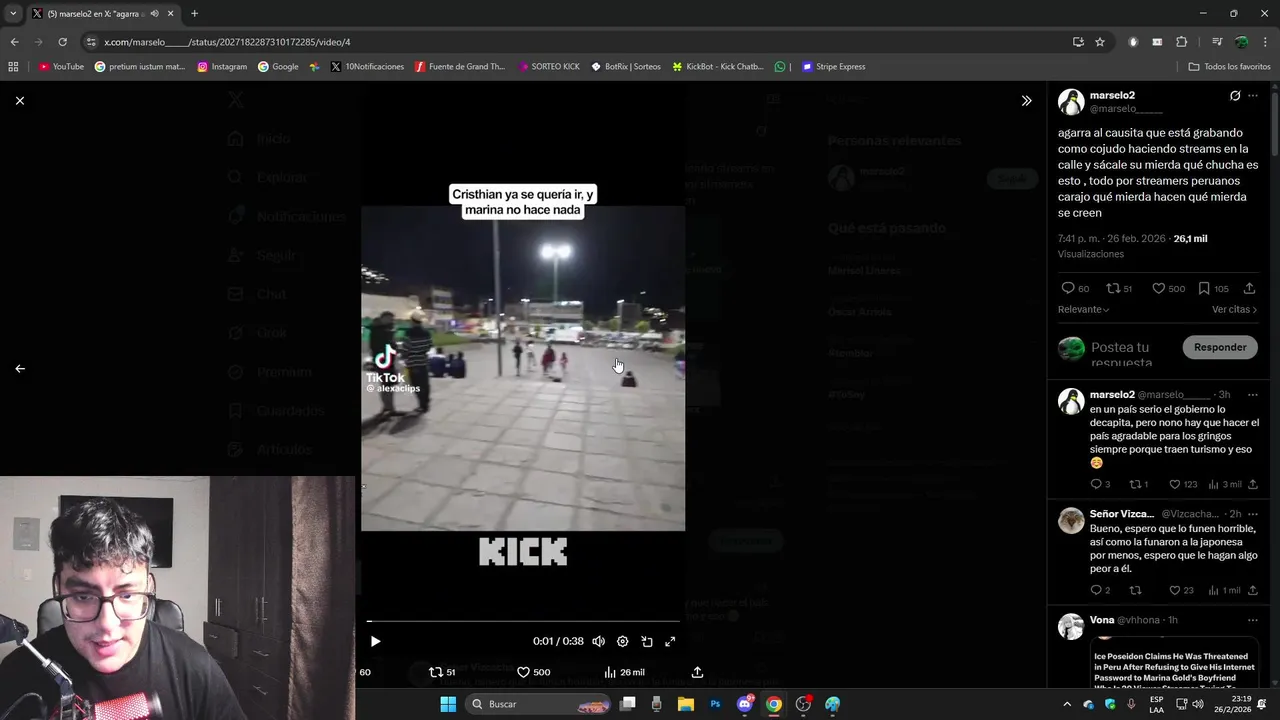Image resolution: width=1280 pixels, height=720 pixels.
Task: Reply to Señor Vizcacha's comment
Action: tap(1100, 590)
